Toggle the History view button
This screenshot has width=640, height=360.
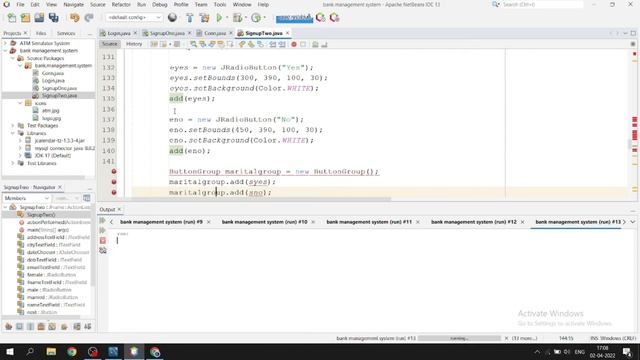134,44
